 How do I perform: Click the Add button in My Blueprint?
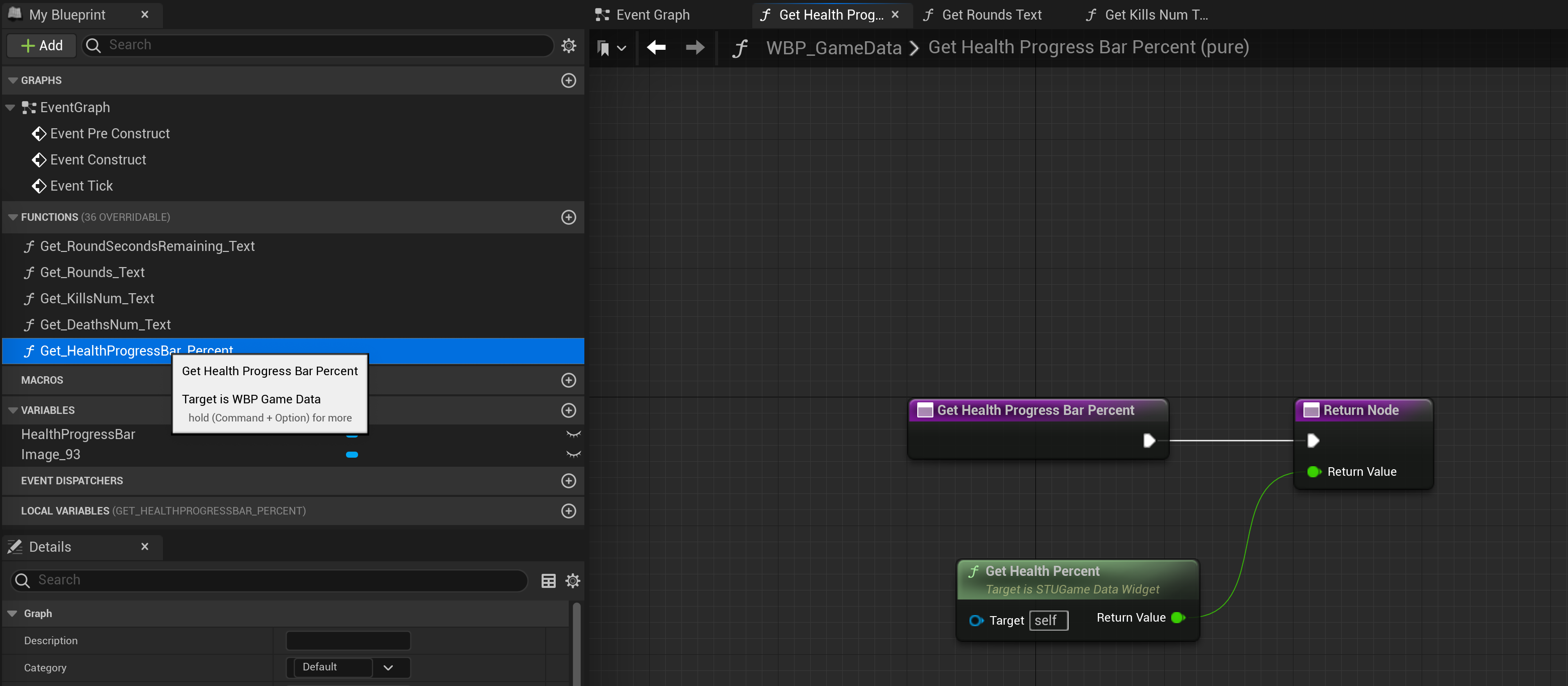coord(41,46)
